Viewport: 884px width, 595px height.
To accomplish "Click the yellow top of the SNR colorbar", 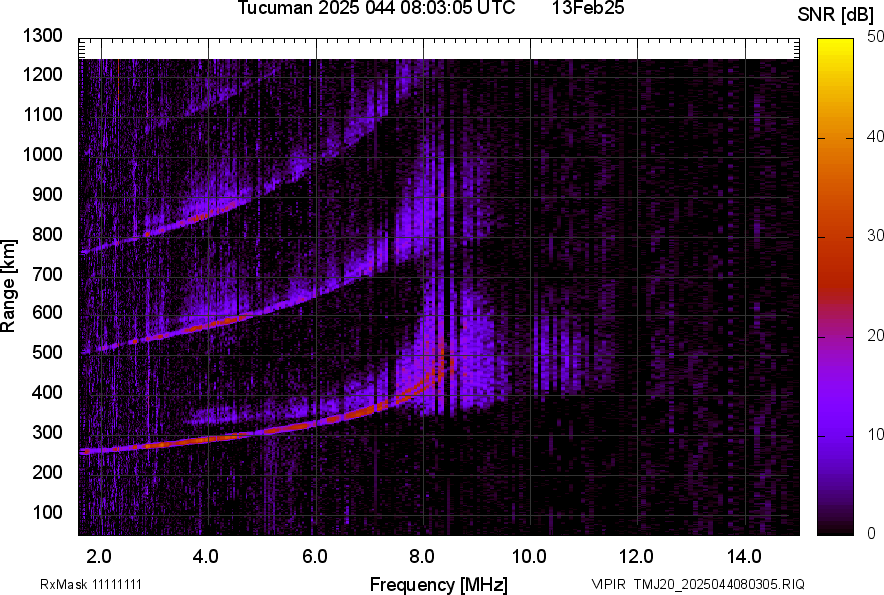I will pyautogui.click(x=835, y=45).
